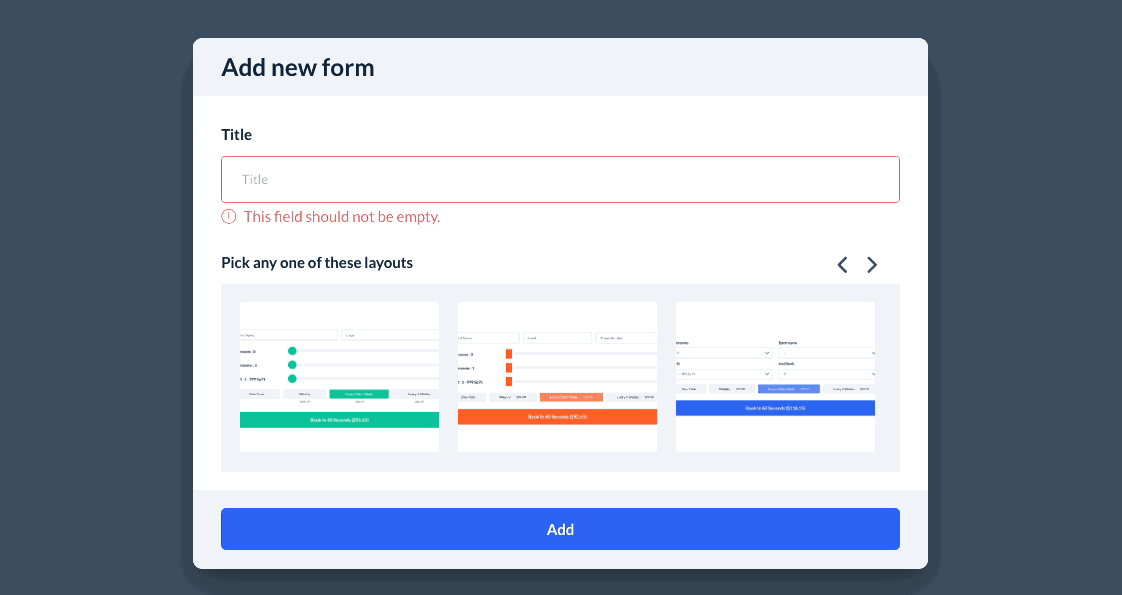This screenshot has height=595, width=1122.
Task: Choose the orange layout thumbnail
Action: click(x=557, y=376)
